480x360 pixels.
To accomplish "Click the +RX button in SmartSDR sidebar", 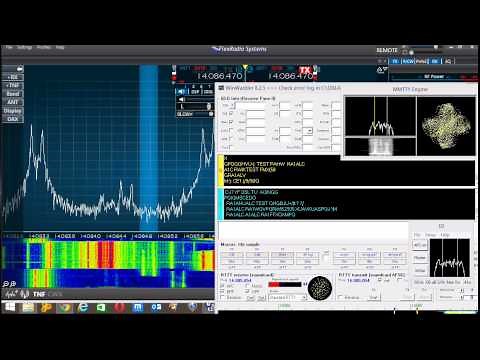I will point(13,77).
